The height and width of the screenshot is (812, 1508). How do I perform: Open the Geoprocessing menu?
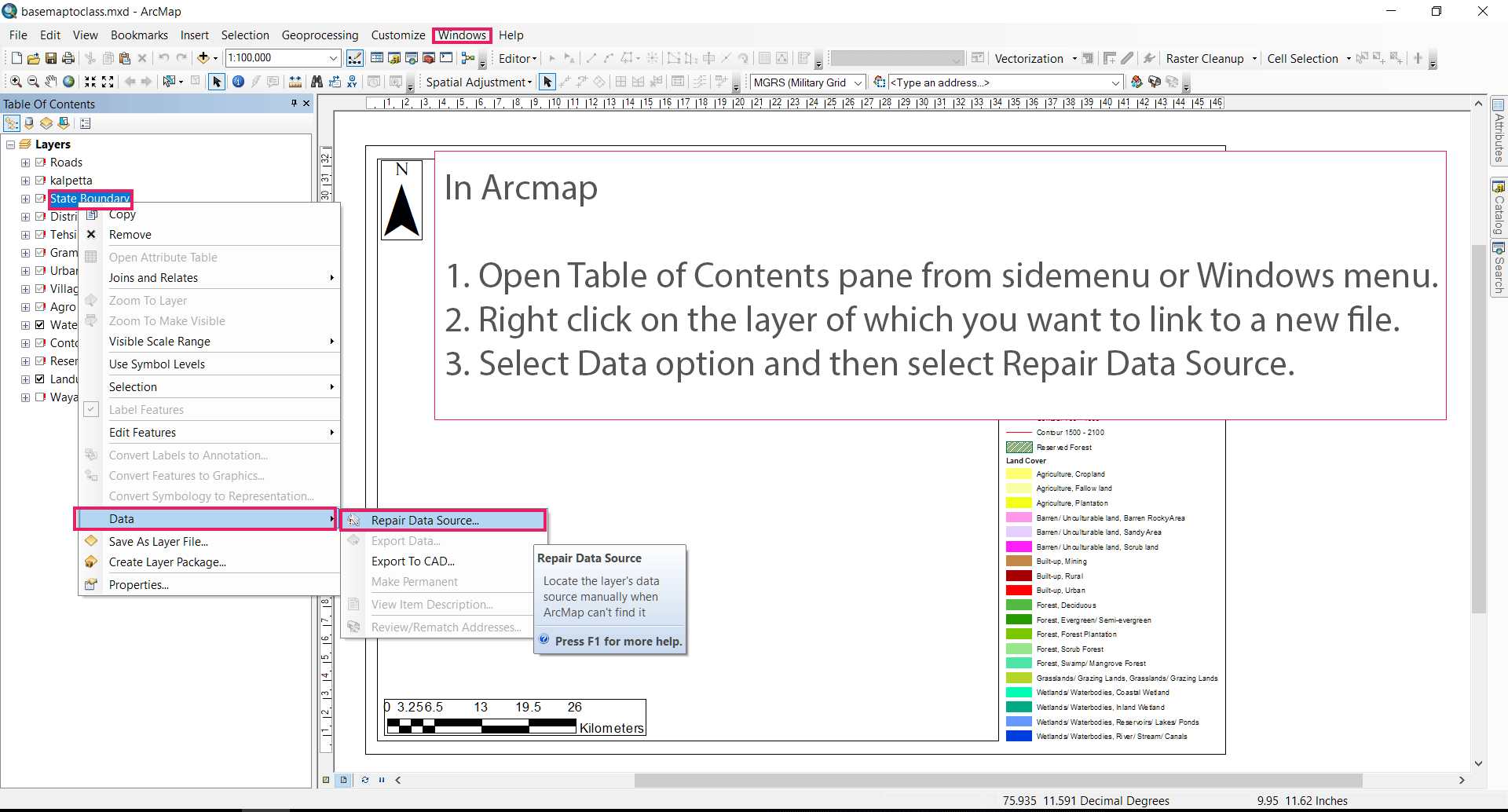(x=320, y=35)
